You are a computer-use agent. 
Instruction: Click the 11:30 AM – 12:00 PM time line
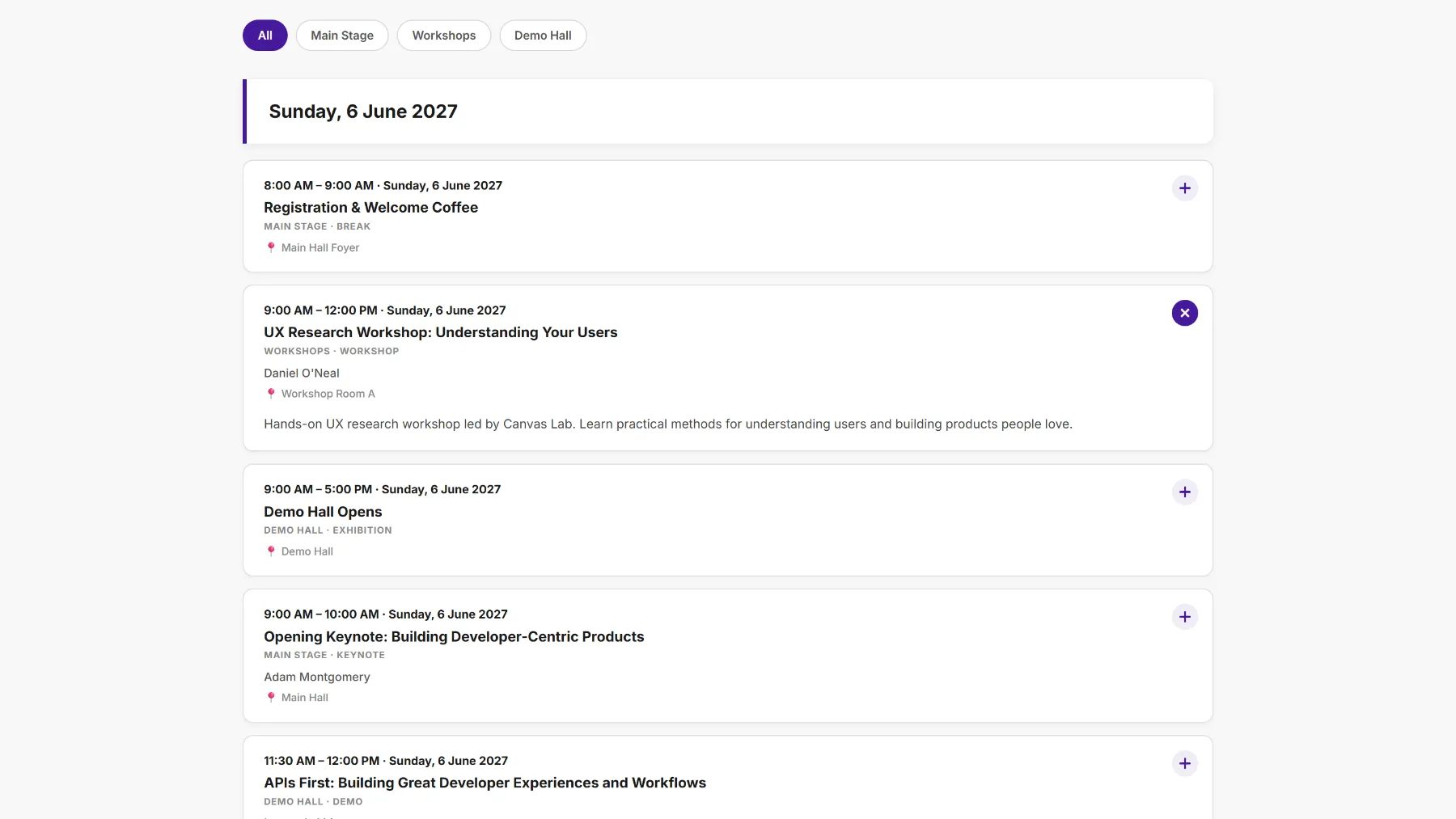(x=386, y=761)
